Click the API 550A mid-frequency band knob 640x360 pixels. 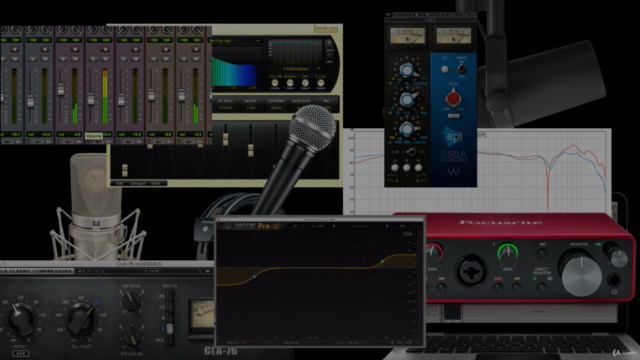coord(407,99)
